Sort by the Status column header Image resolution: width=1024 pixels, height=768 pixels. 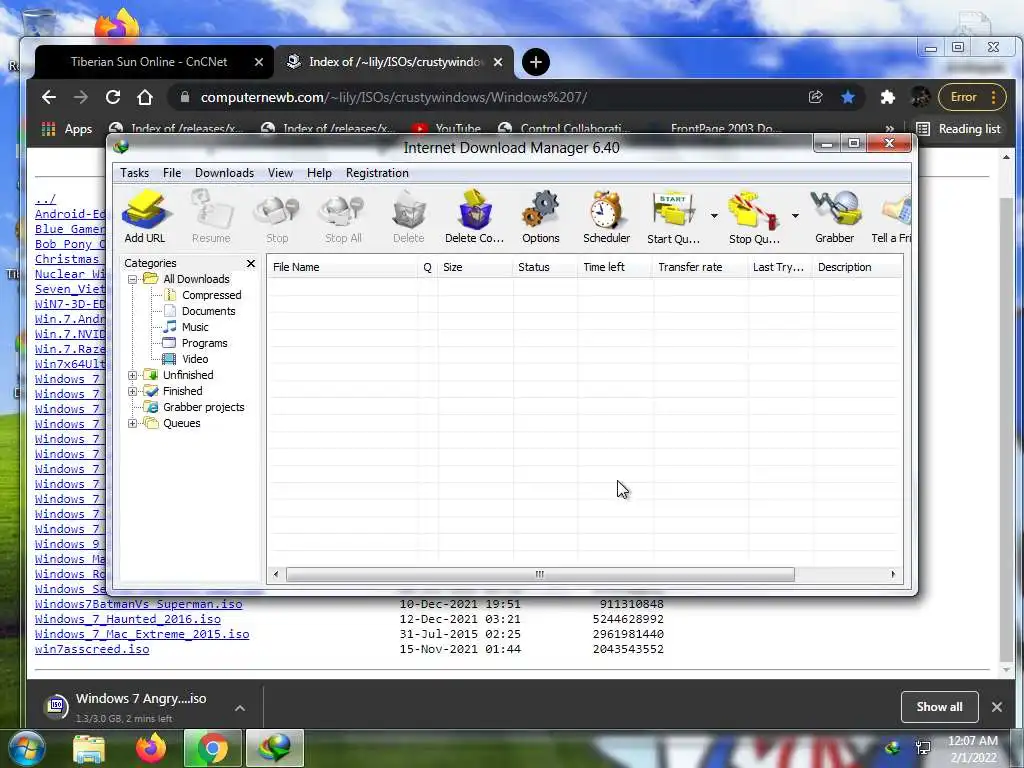(x=545, y=267)
